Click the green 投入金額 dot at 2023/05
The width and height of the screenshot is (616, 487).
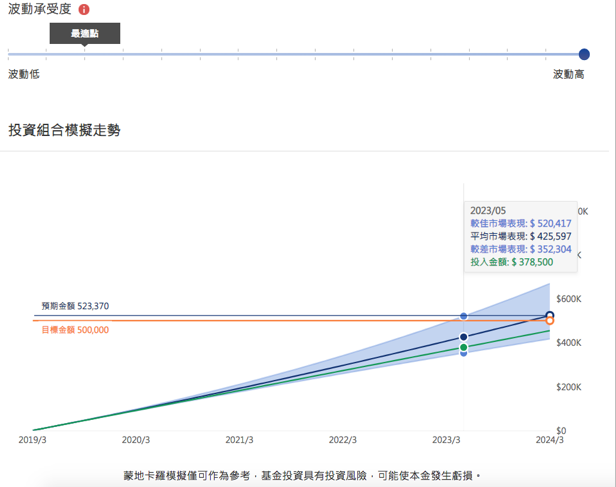pyautogui.click(x=463, y=347)
